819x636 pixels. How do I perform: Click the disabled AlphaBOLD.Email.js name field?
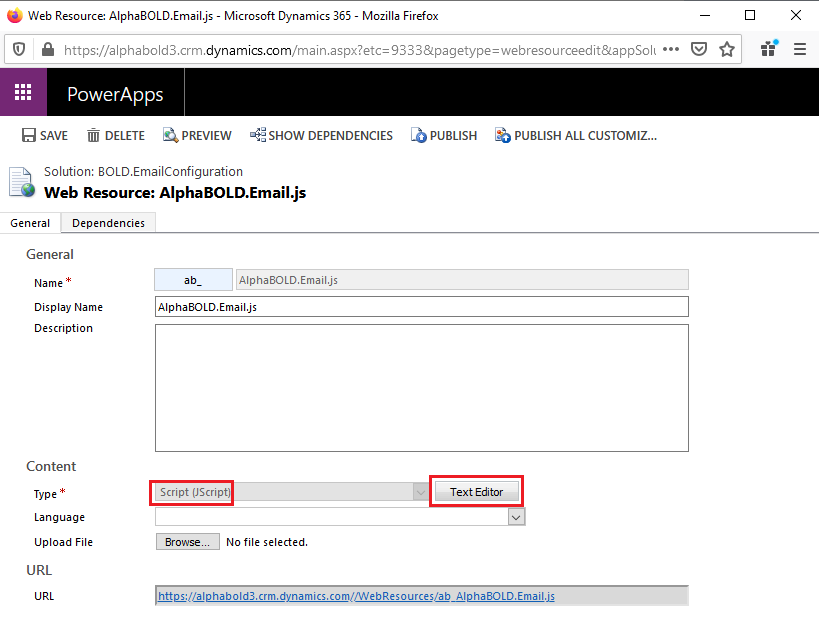point(462,280)
